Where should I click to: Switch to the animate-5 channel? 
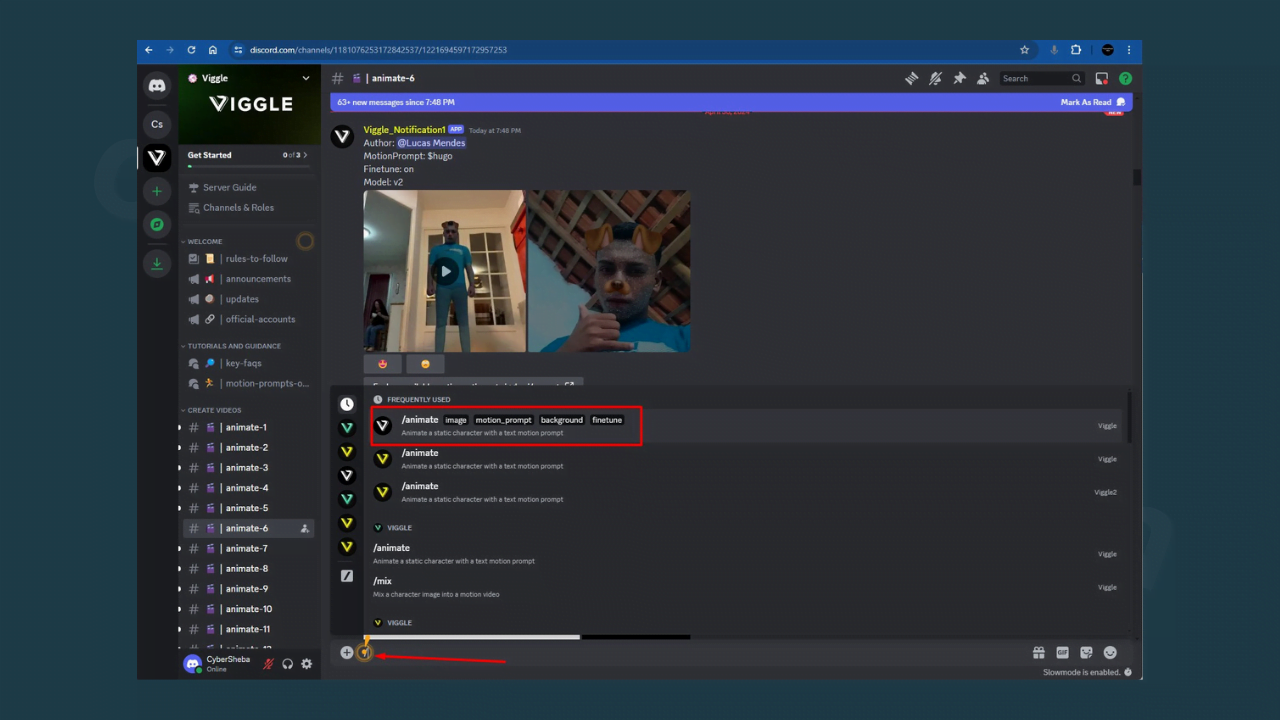click(x=247, y=508)
